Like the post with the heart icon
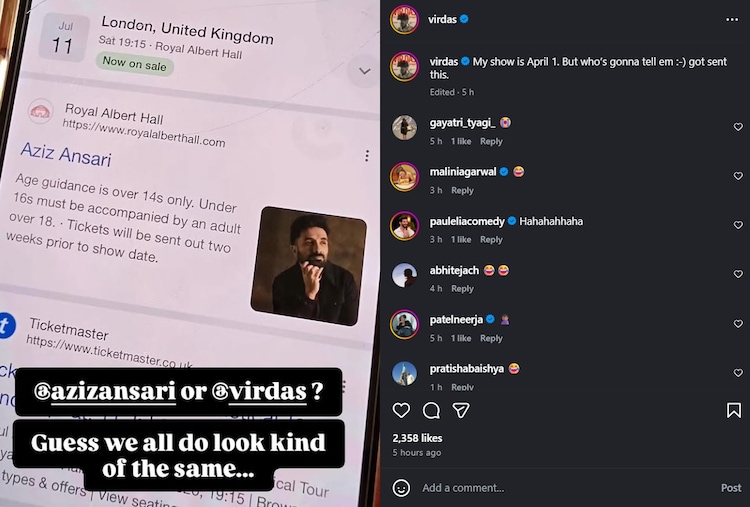750x507 pixels. coord(401,410)
